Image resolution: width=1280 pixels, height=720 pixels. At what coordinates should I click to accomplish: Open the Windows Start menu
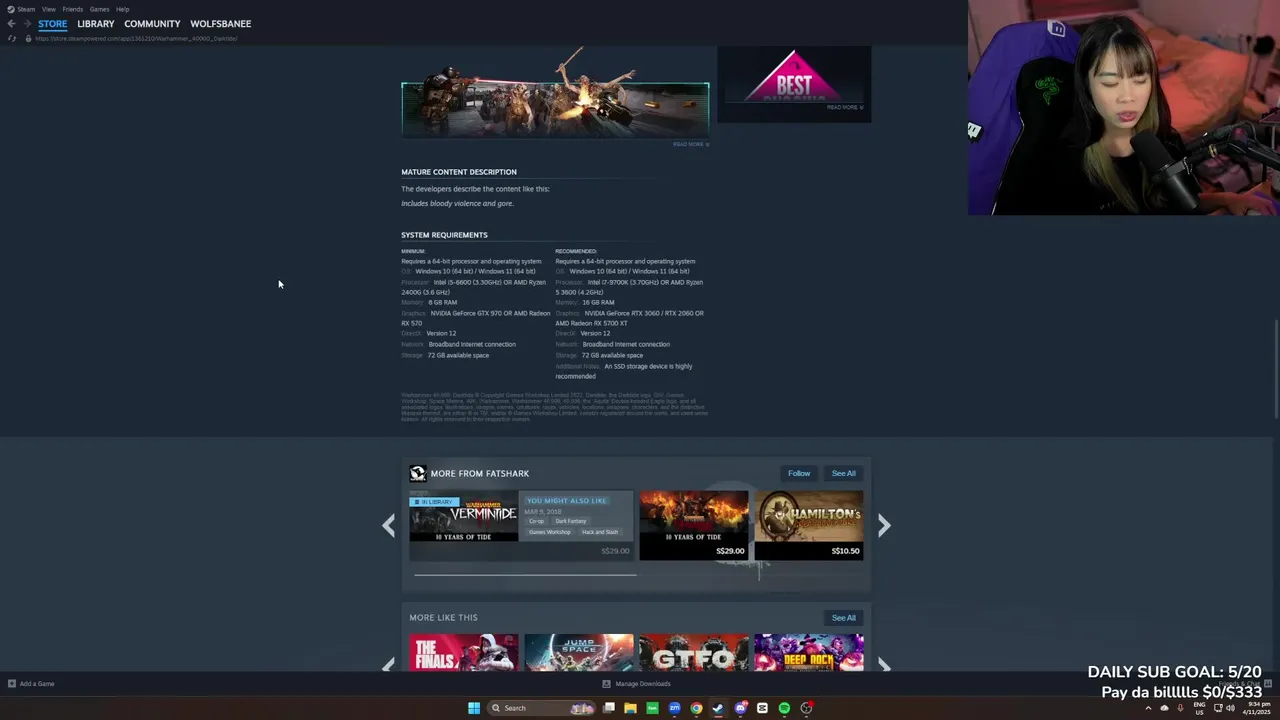474,708
